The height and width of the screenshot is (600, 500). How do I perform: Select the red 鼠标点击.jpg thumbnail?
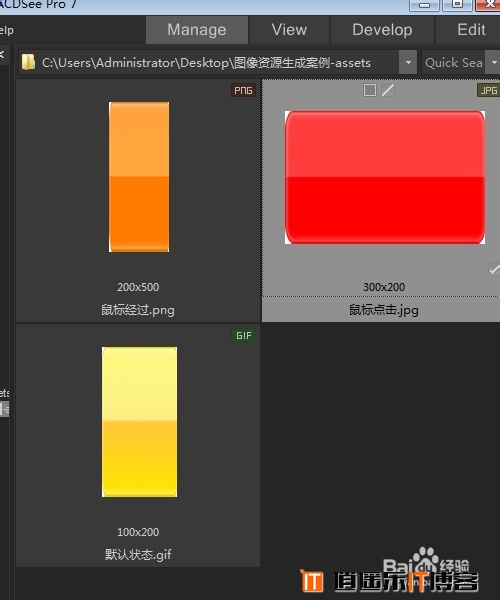pos(384,177)
